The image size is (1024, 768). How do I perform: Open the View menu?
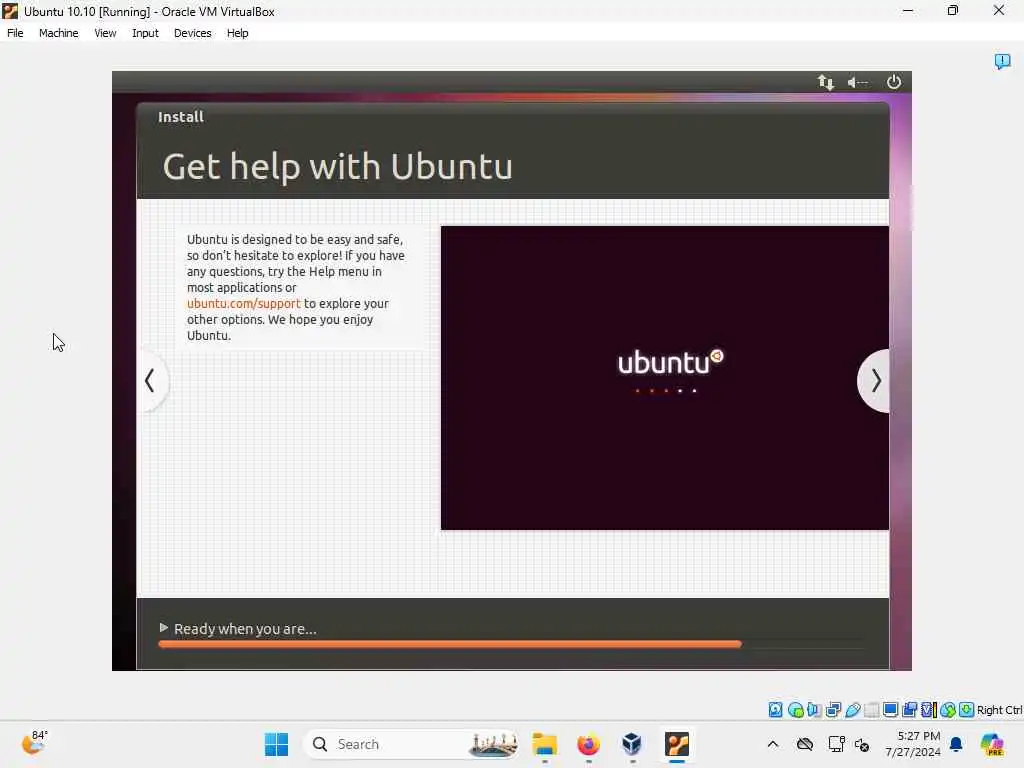point(105,33)
